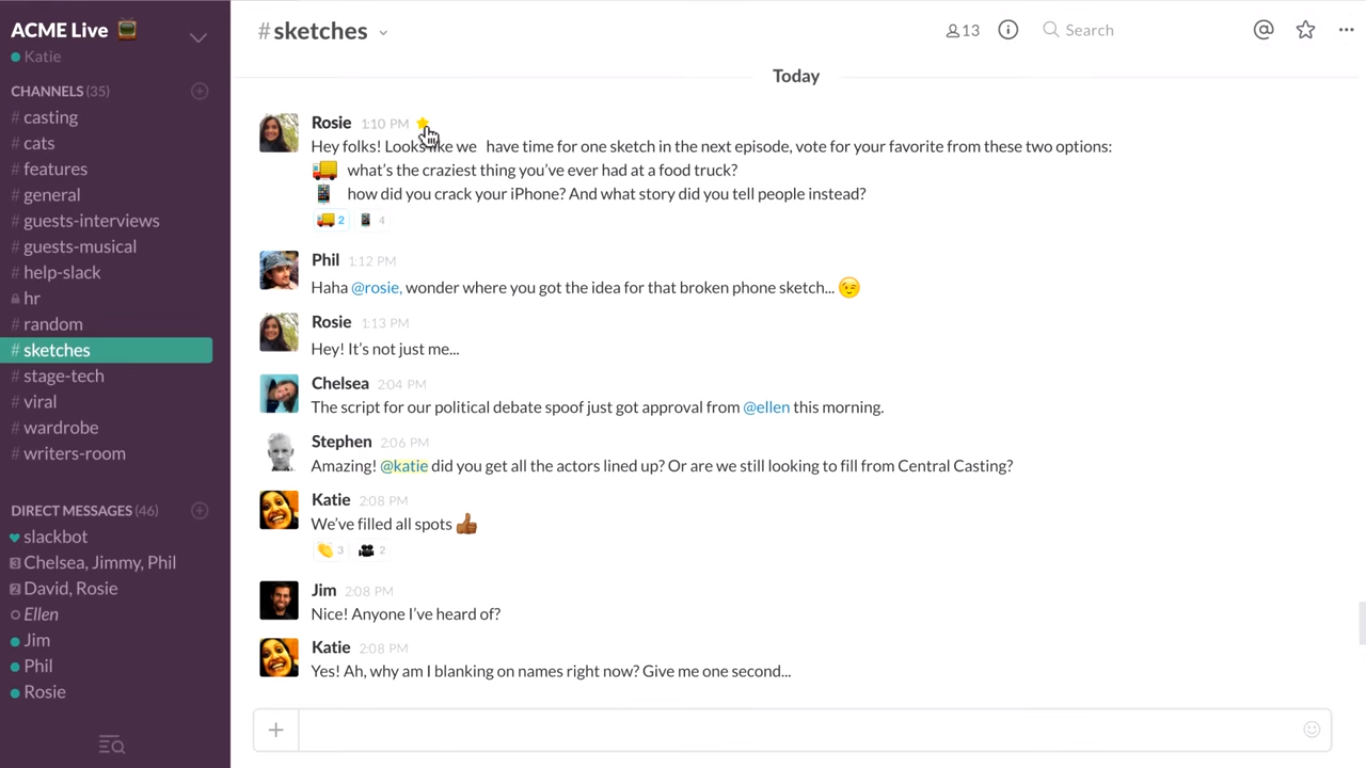Open the emoji picker in message box
This screenshot has height=768, width=1366.
pos(1312,729)
